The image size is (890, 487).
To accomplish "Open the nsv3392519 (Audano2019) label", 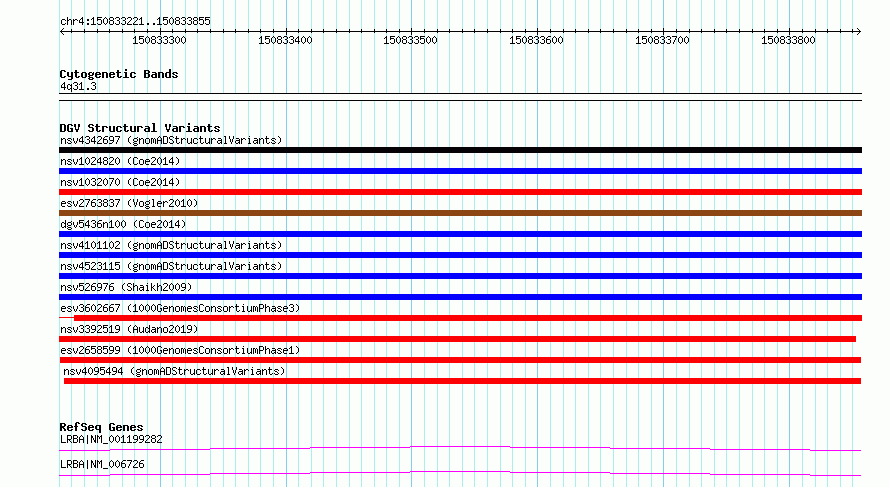I will tap(129, 329).
